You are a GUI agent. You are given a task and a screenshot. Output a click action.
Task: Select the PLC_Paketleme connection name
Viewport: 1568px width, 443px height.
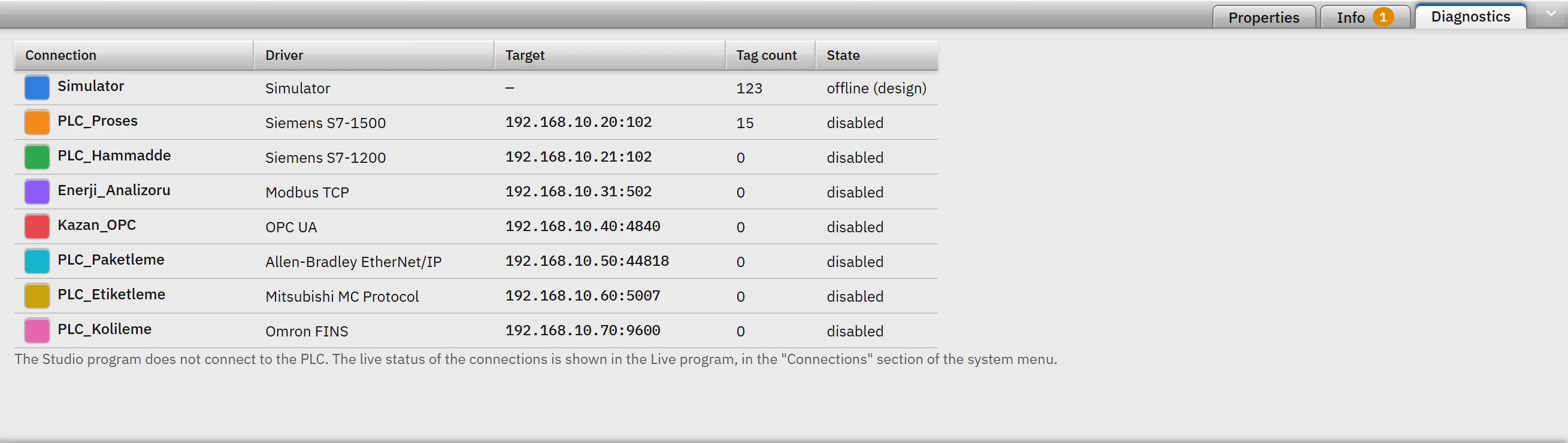(x=111, y=260)
